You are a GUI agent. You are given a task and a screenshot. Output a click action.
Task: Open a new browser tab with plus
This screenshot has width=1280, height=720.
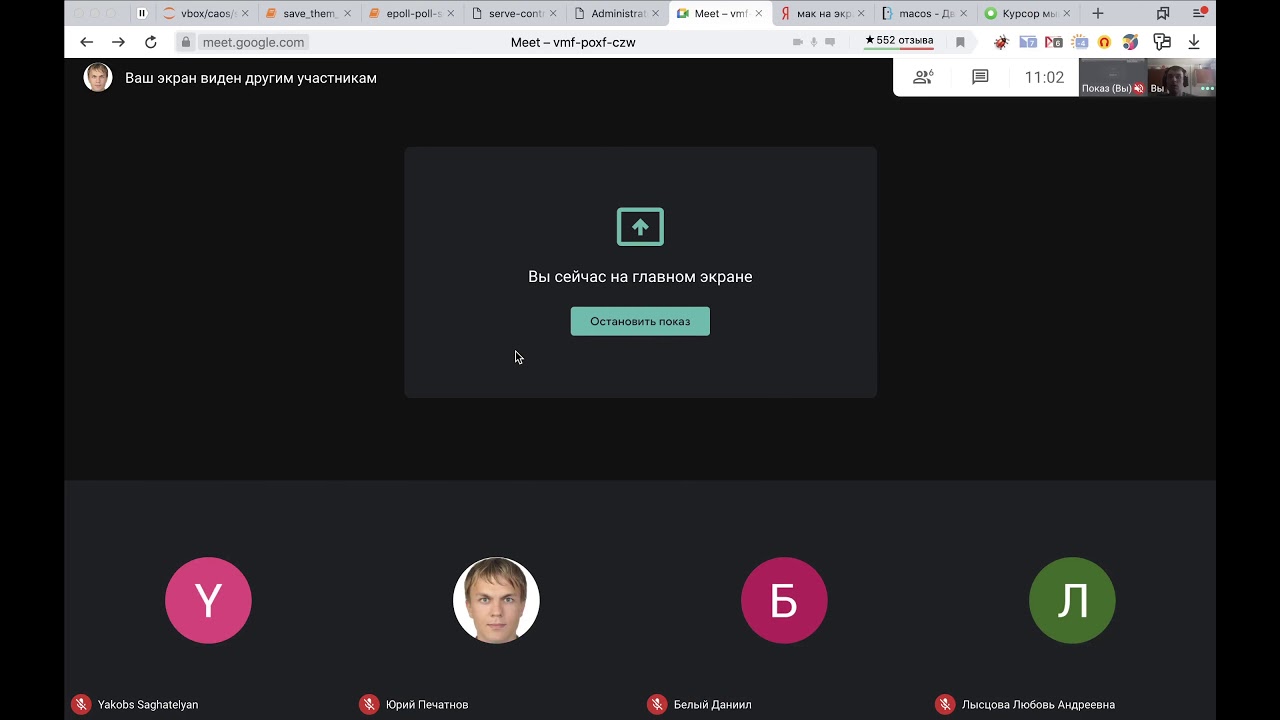point(1098,13)
